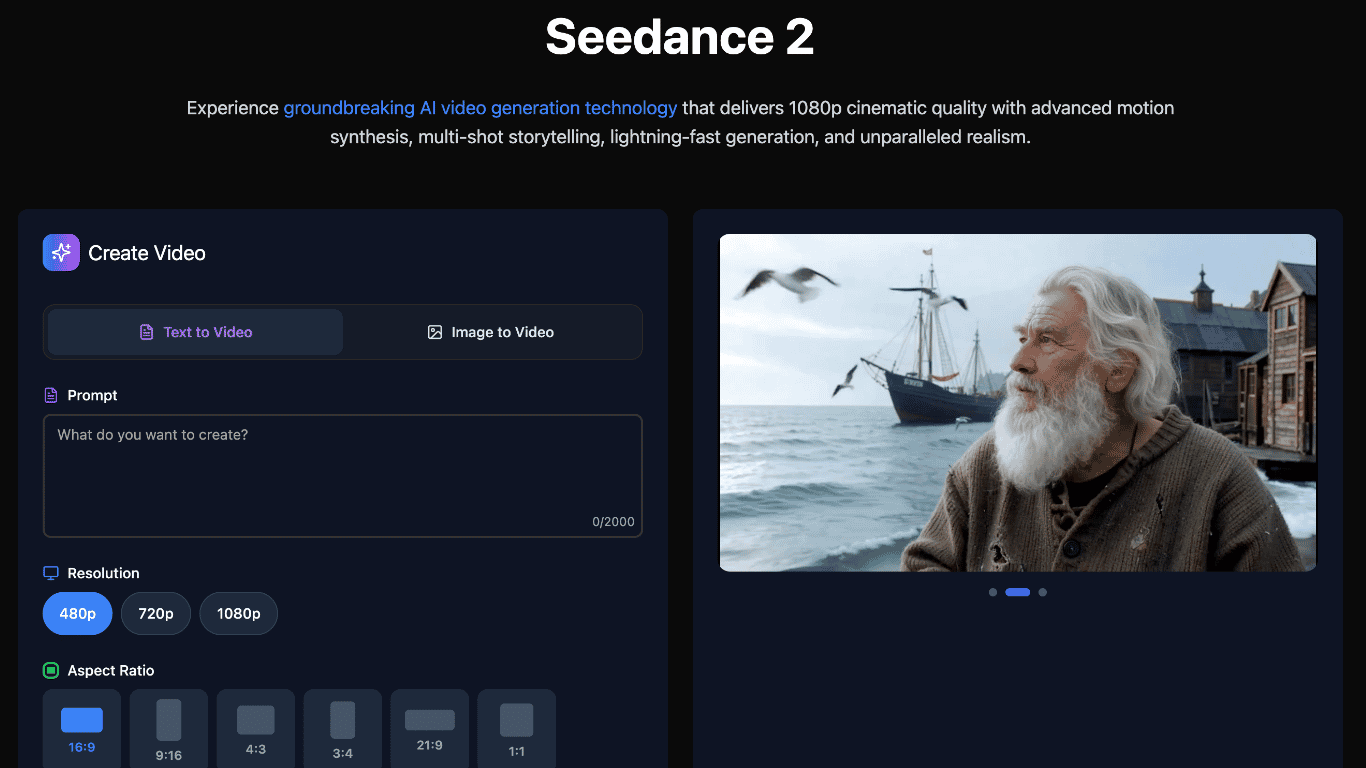Choose the 4:3 aspect ratio
This screenshot has width=1366, height=768.
click(x=255, y=728)
